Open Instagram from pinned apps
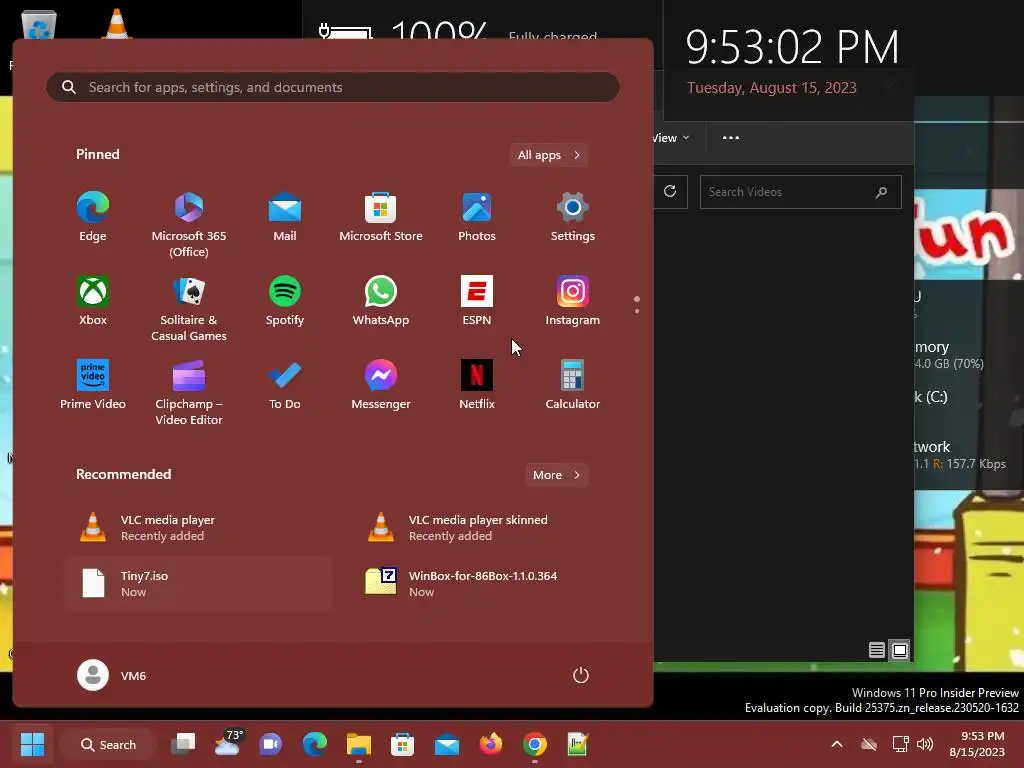Image resolution: width=1024 pixels, height=768 pixels. tap(573, 302)
